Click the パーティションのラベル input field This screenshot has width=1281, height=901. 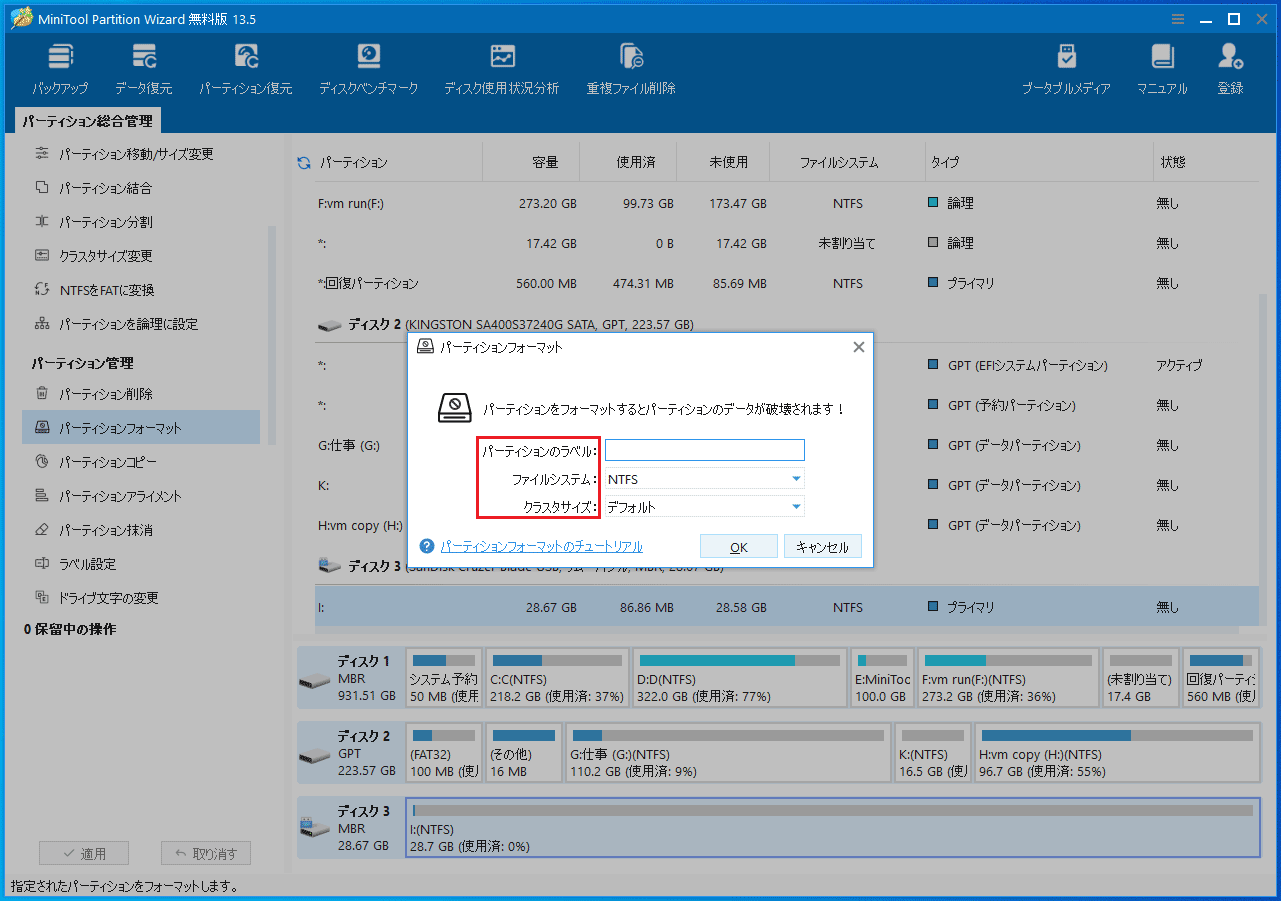coord(704,449)
